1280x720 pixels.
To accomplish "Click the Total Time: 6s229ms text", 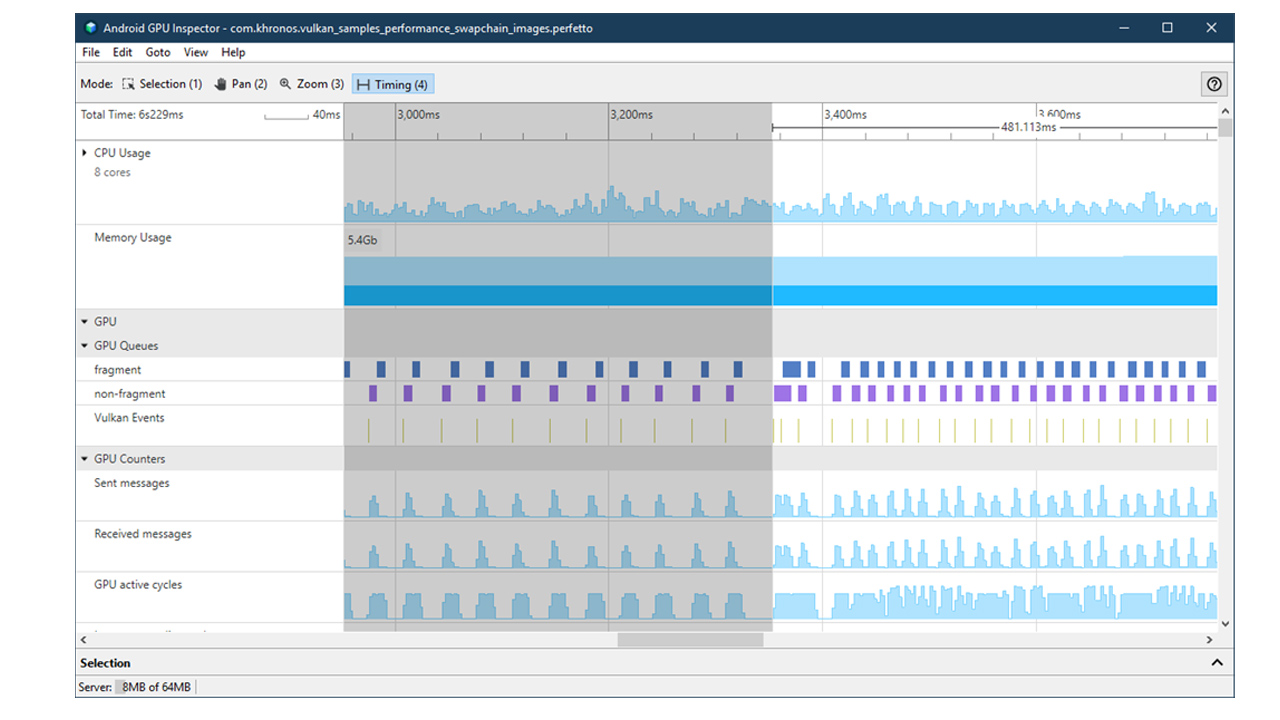I will click(132, 115).
